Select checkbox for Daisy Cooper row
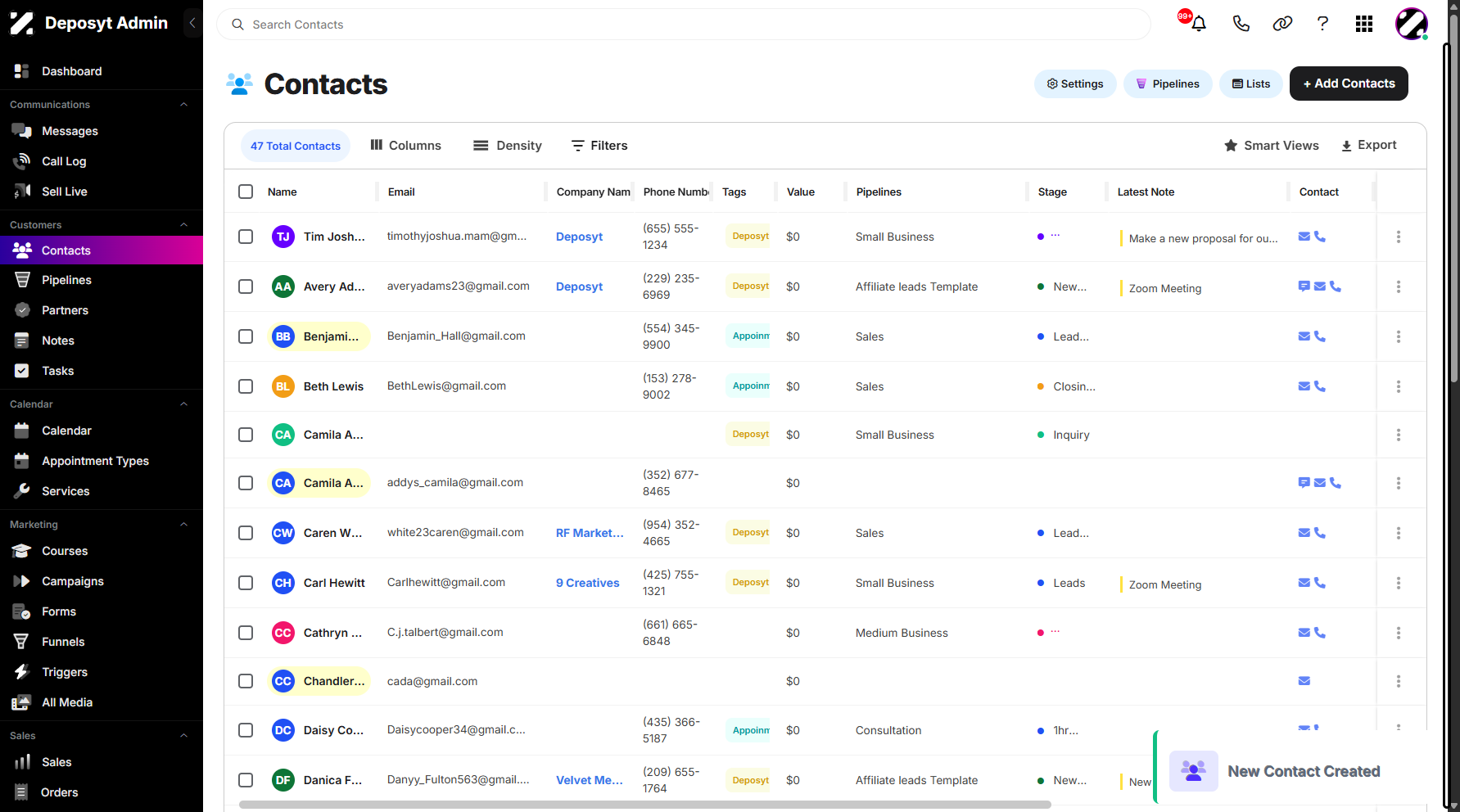The width and height of the screenshot is (1460, 812). point(246,730)
